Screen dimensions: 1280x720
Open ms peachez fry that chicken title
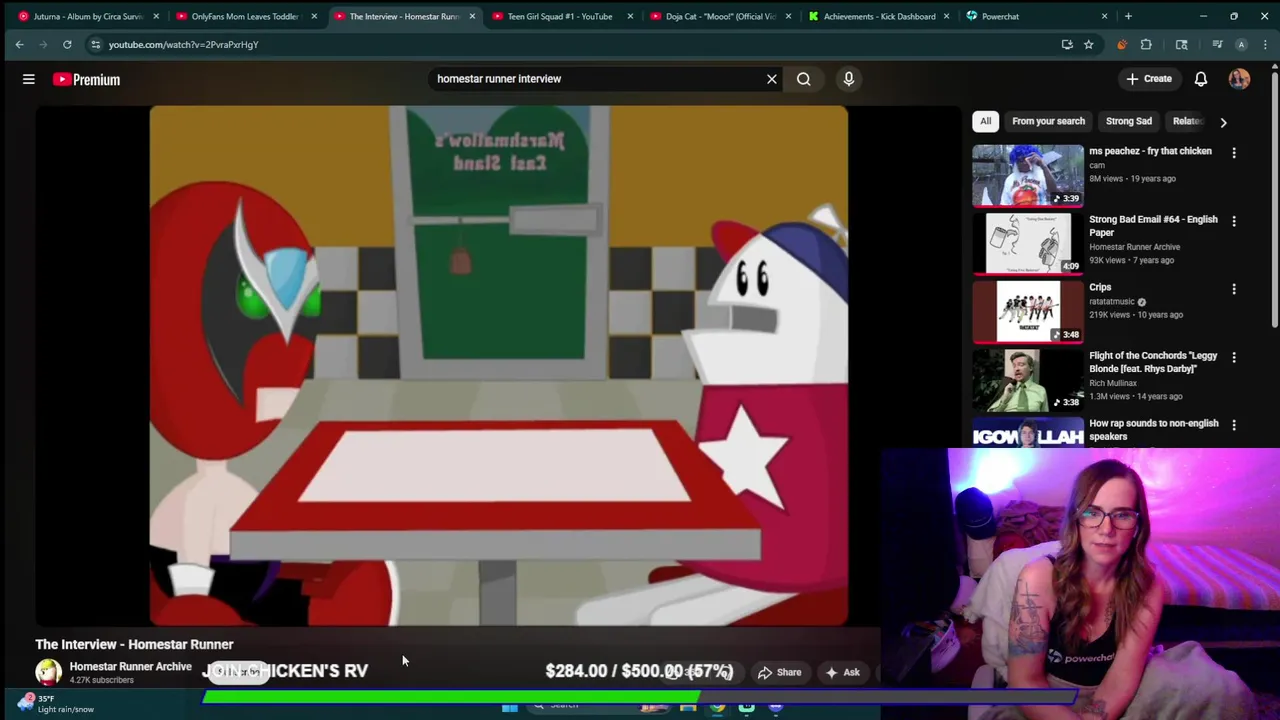point(1150,151)
